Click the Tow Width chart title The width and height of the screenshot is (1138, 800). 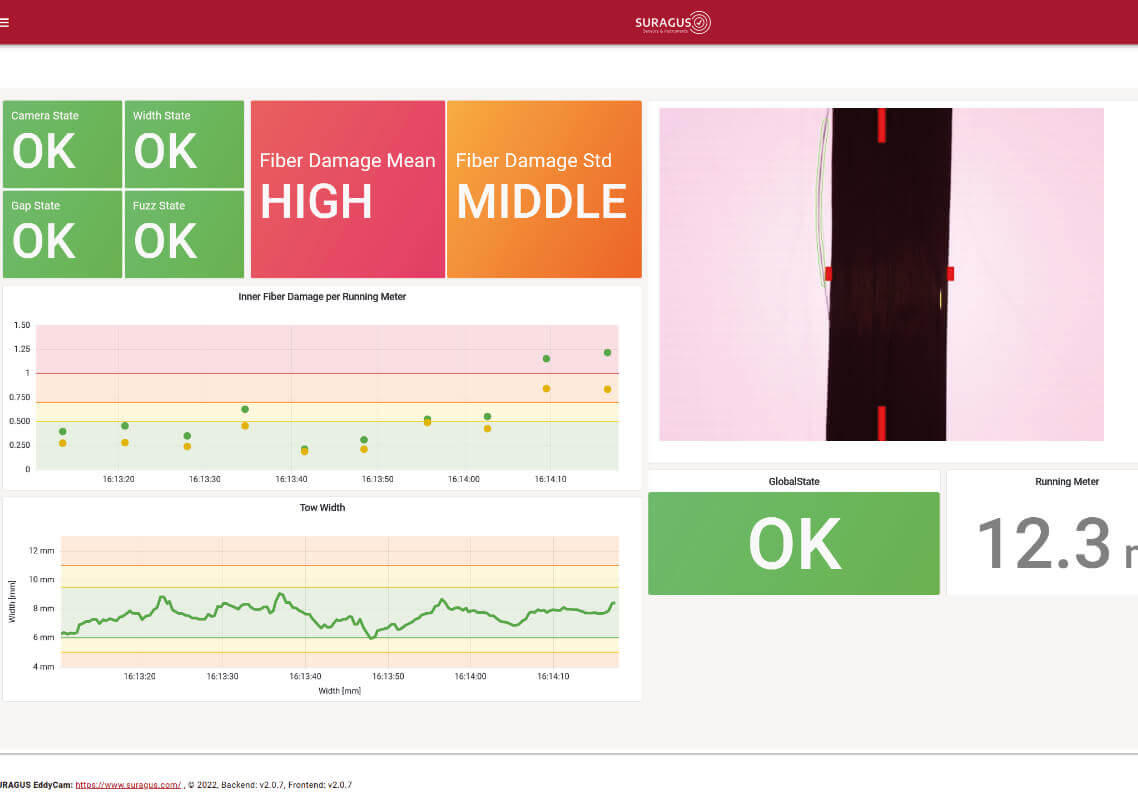(322, 508)
